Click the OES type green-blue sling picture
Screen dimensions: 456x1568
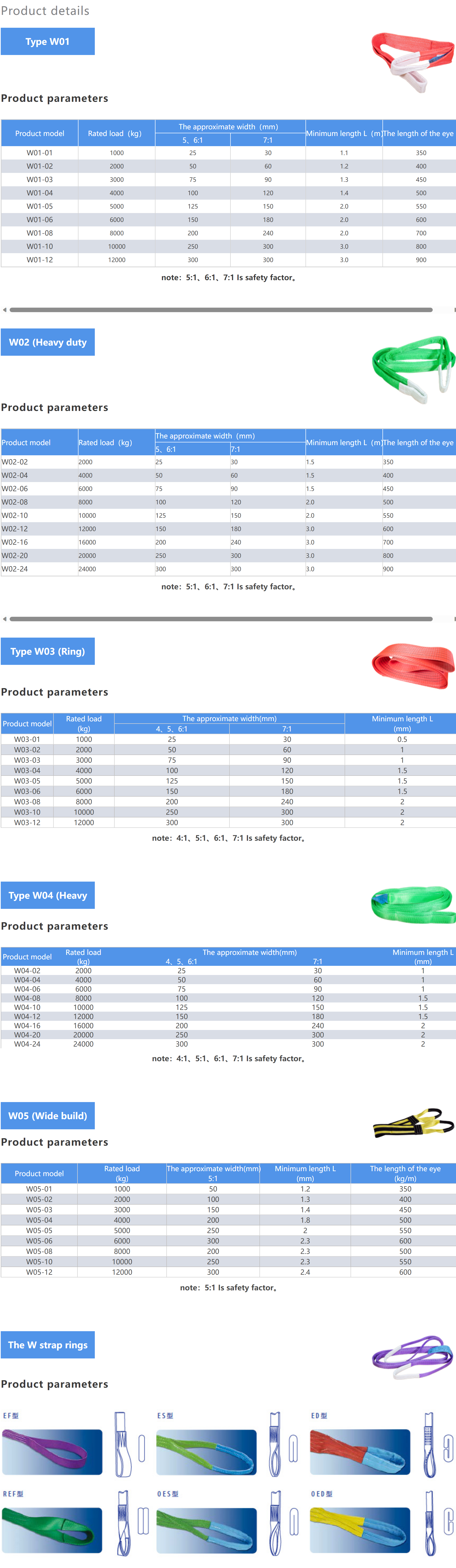(x=207, y=1530)
